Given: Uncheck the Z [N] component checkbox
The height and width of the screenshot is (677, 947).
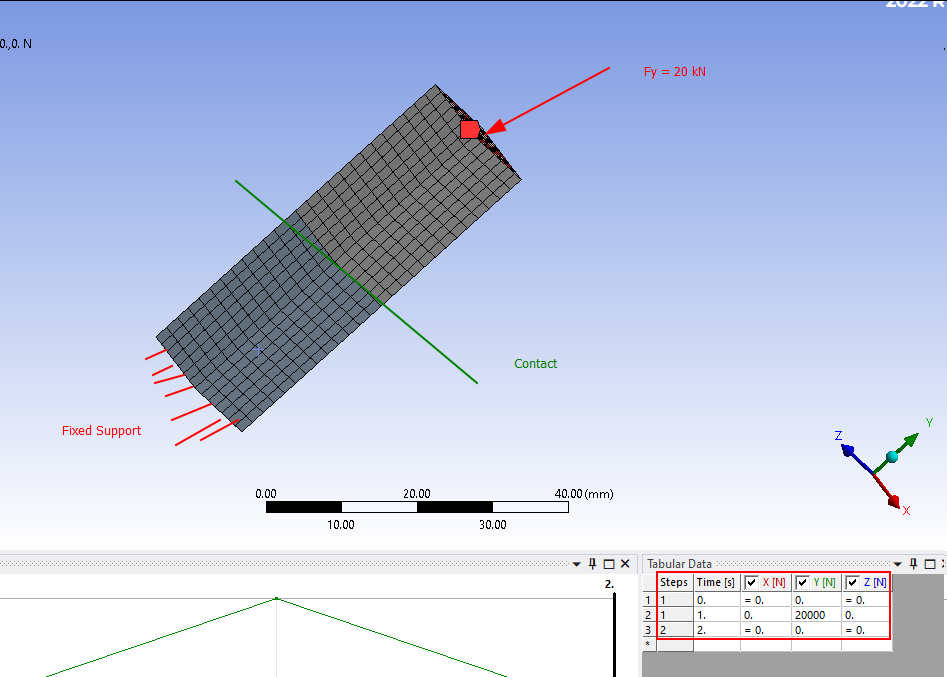Looking at the screenshot, I should pos(851,583).
